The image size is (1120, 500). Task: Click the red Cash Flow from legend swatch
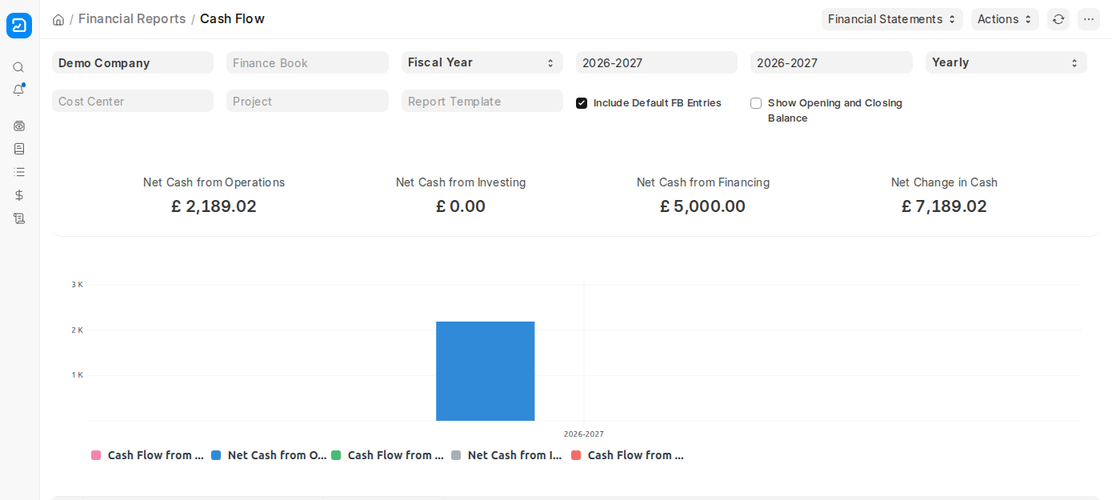(576, 455)
